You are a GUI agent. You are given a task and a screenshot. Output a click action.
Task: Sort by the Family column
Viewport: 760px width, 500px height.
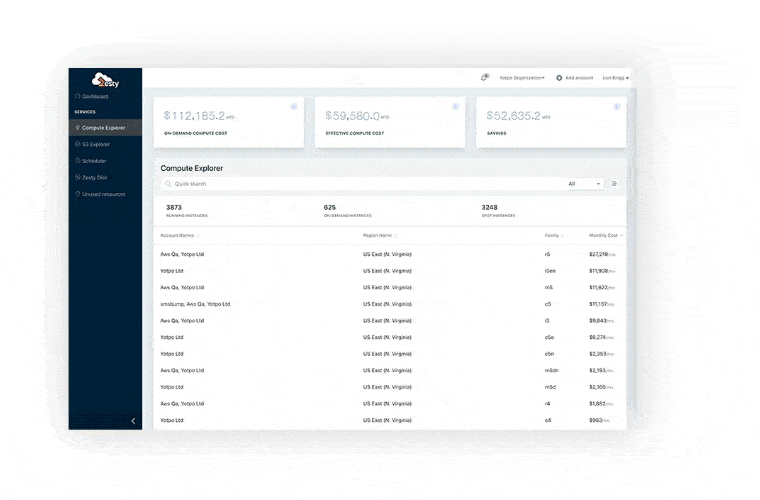[x=554, y=235]
